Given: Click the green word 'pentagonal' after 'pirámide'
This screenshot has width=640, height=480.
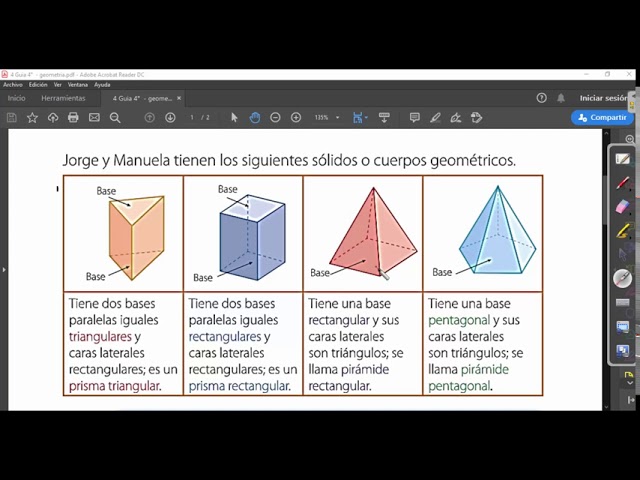Looking at the screenshot, I should coord(459,386).
